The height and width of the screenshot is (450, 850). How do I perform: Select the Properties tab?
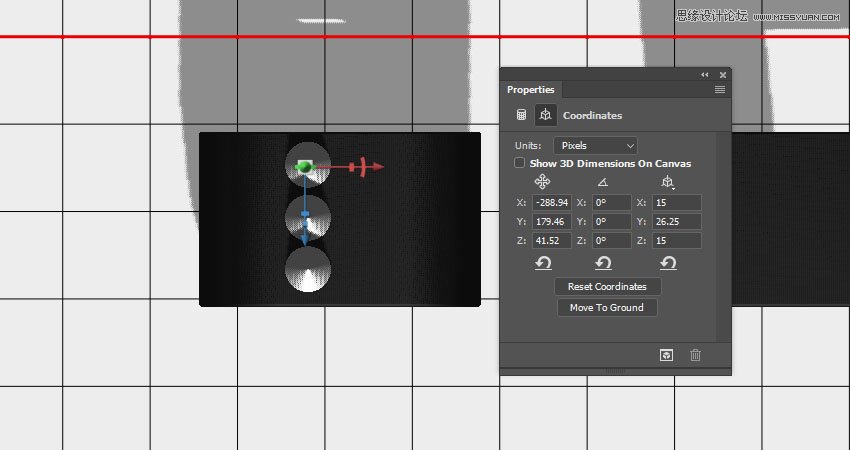coord(530,90)
